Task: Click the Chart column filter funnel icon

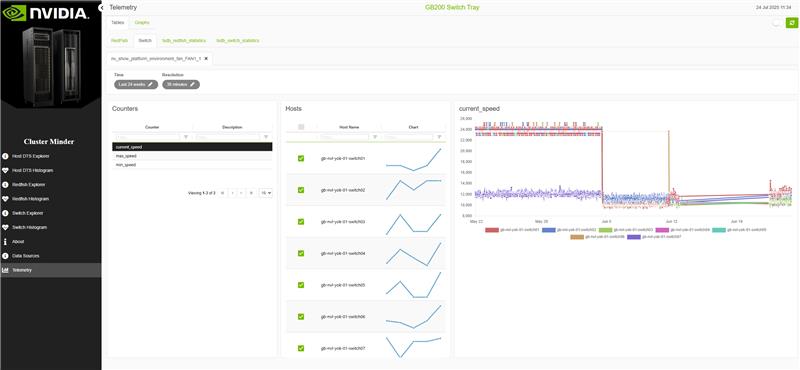Action: 439,137
